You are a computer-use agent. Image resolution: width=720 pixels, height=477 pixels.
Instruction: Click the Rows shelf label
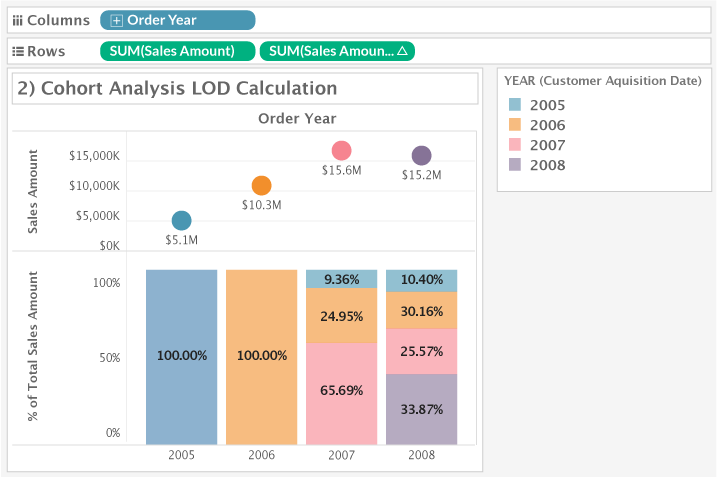click(x=46, y=51)
